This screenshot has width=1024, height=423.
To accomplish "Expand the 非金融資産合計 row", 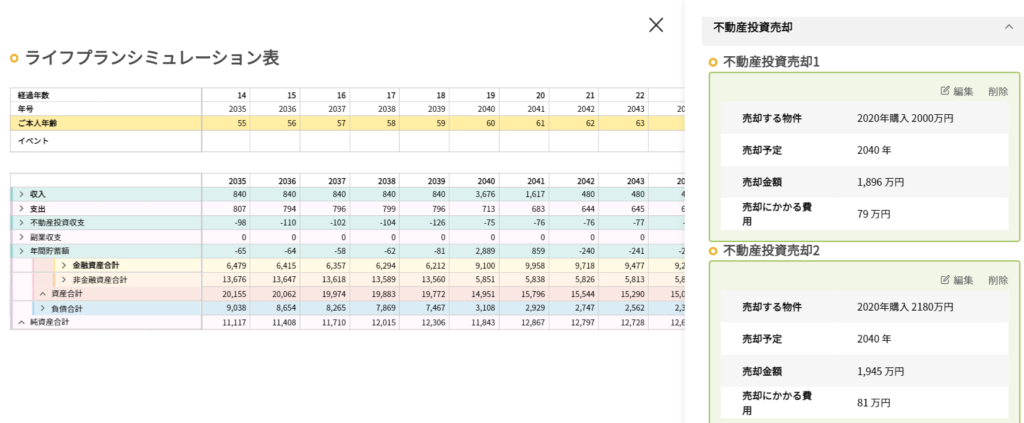I will [64, 280].
